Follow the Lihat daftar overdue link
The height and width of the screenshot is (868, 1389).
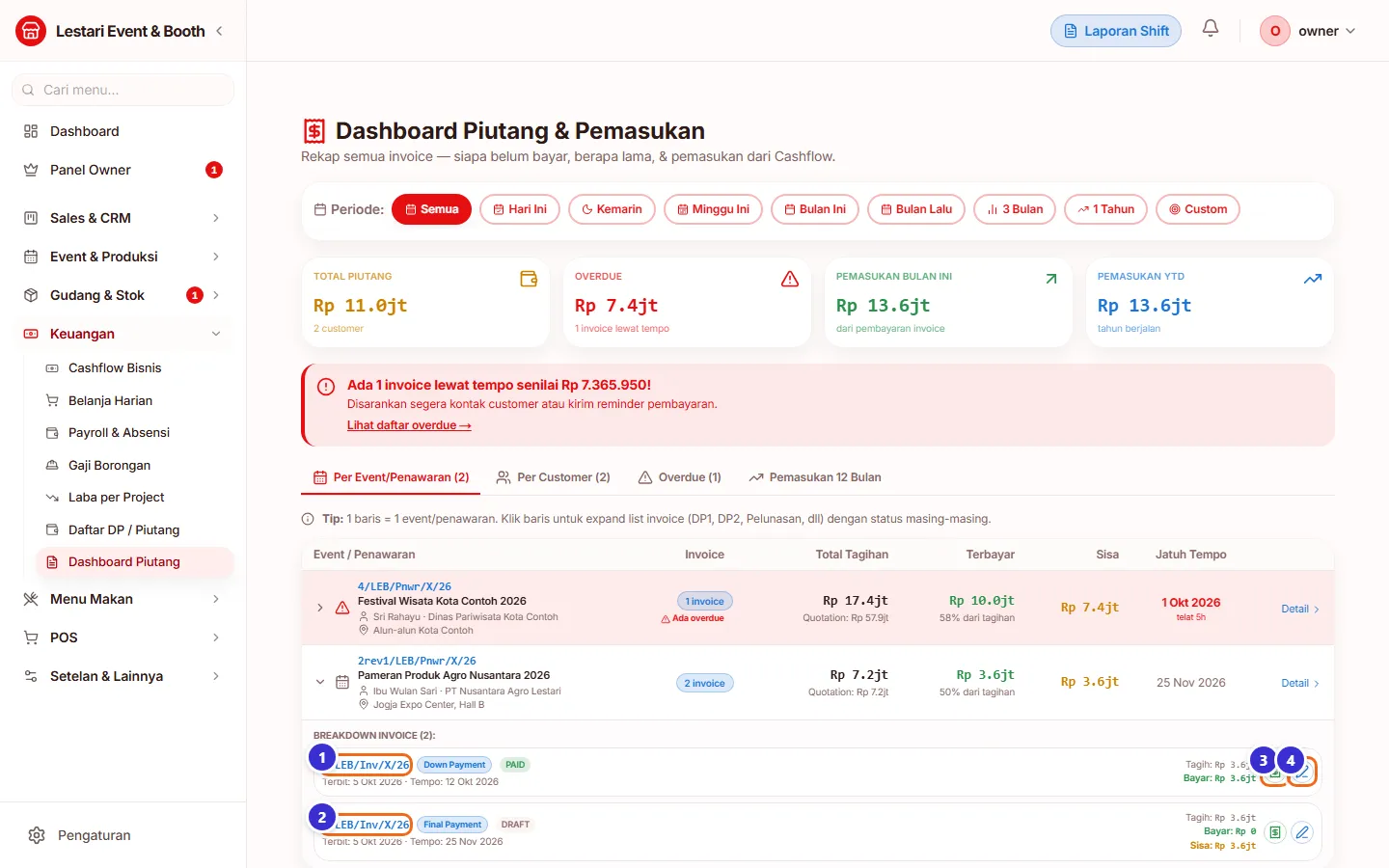point(409,425)
